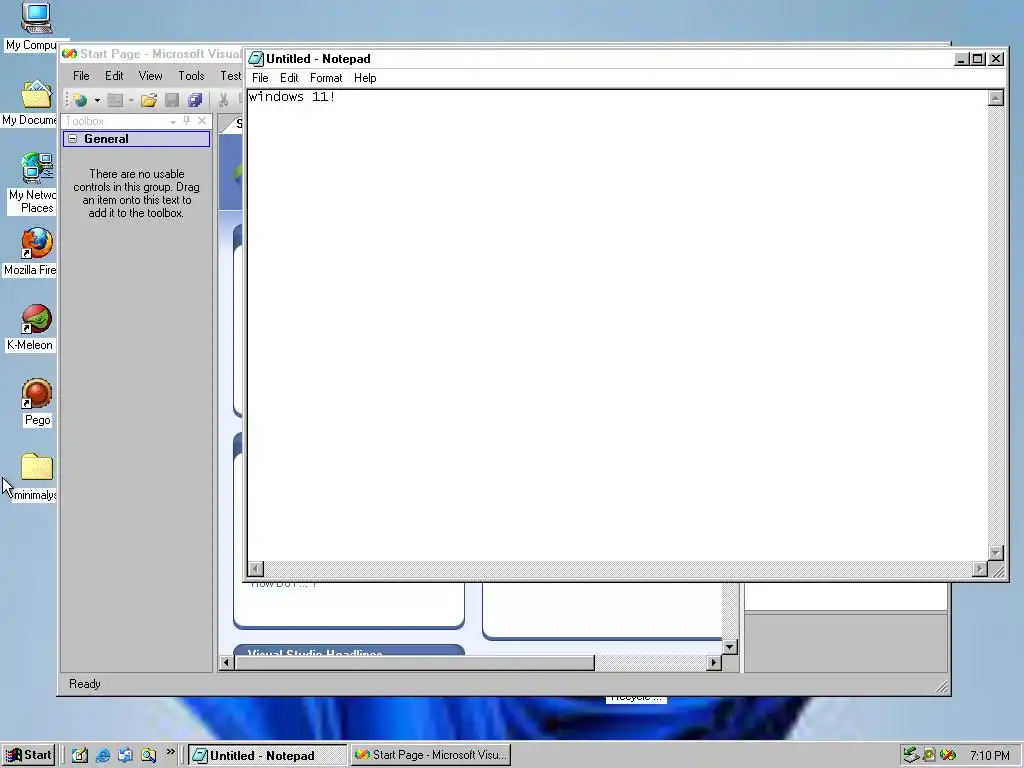The image size is (1024, 768).
Task: Collapse the General group in Toolbox
Action: click(72, 138)
